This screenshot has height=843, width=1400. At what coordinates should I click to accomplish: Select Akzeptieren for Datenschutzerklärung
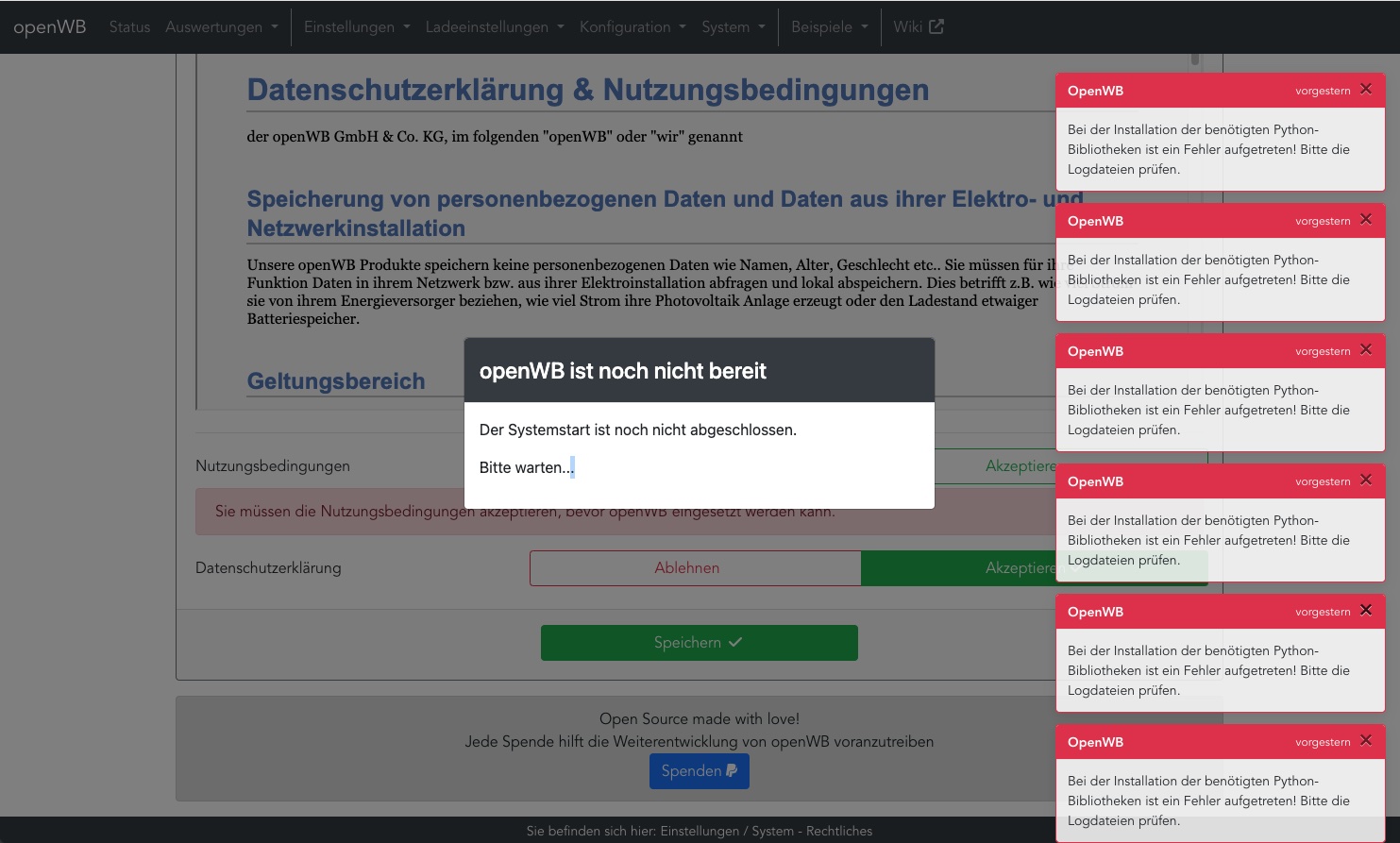coord(1035,568)
